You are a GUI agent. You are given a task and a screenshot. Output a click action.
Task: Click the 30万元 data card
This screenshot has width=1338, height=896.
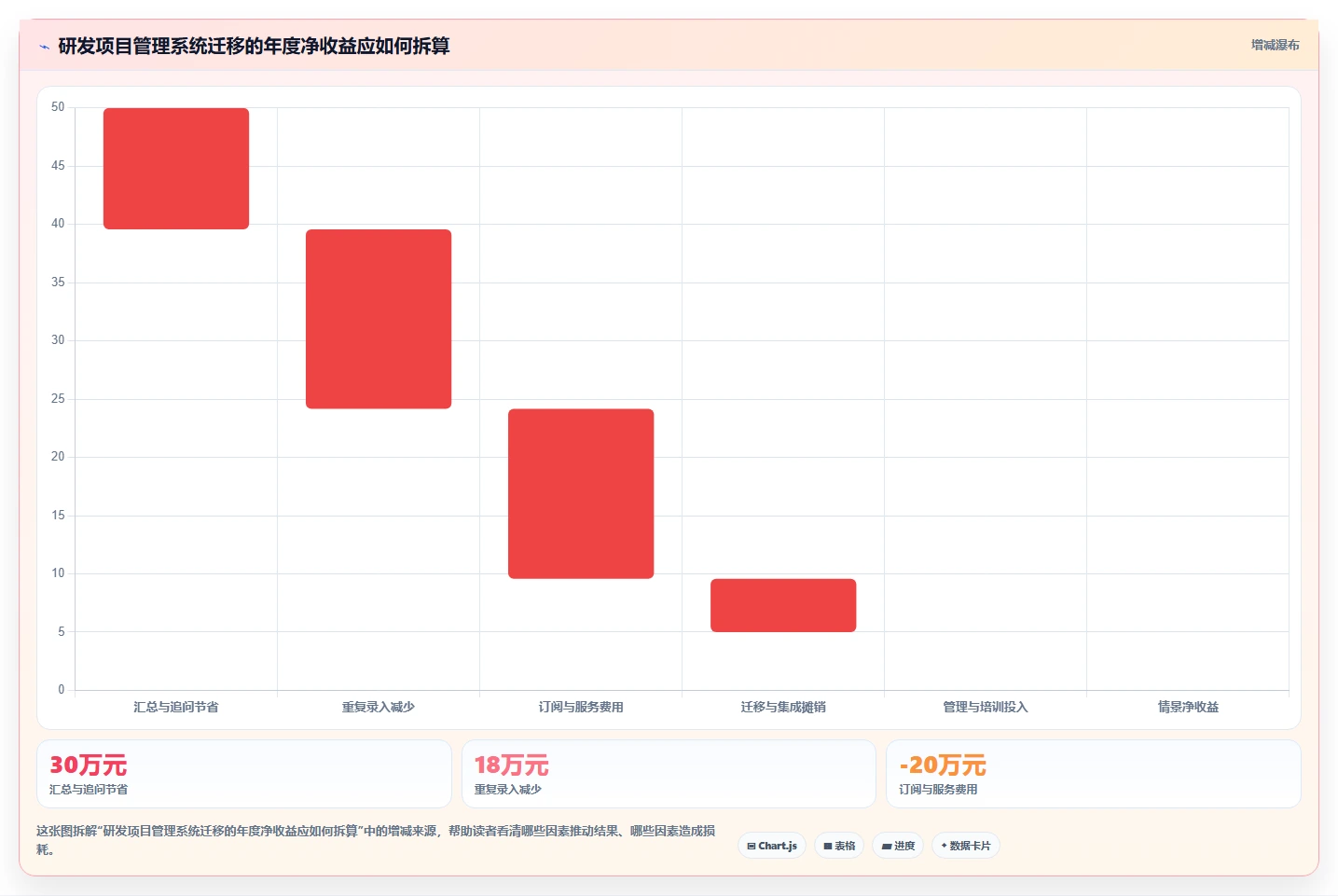(x=244, y=774)
